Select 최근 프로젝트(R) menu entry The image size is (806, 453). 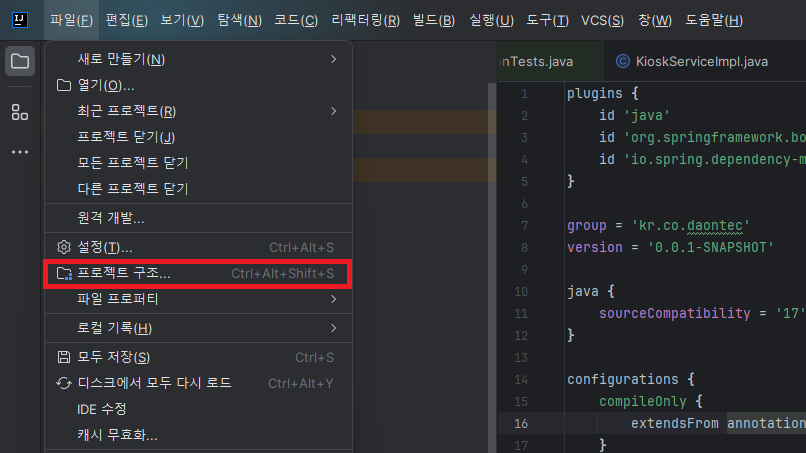click(x=198, y=111)
